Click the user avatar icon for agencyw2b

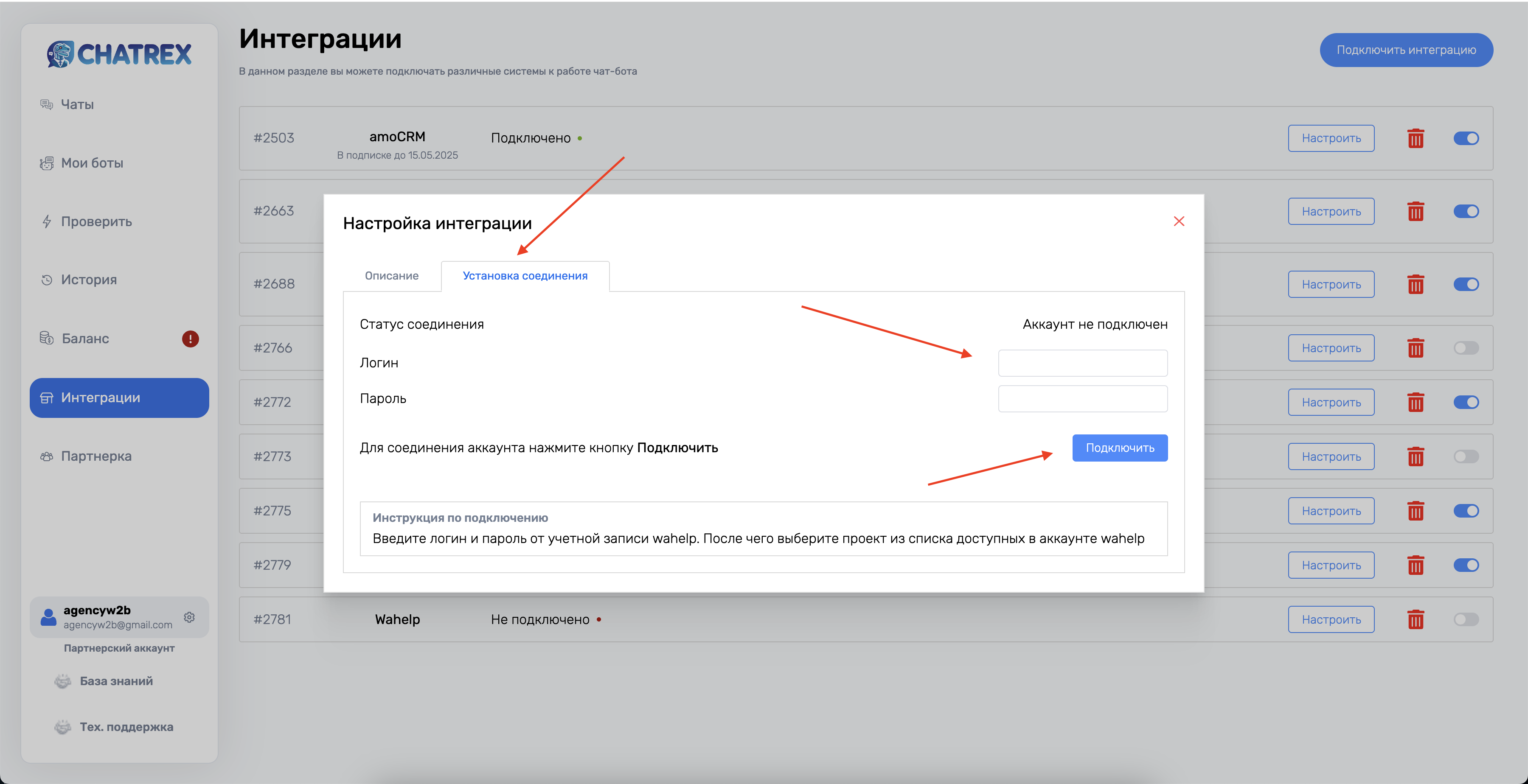pos(49,617)
